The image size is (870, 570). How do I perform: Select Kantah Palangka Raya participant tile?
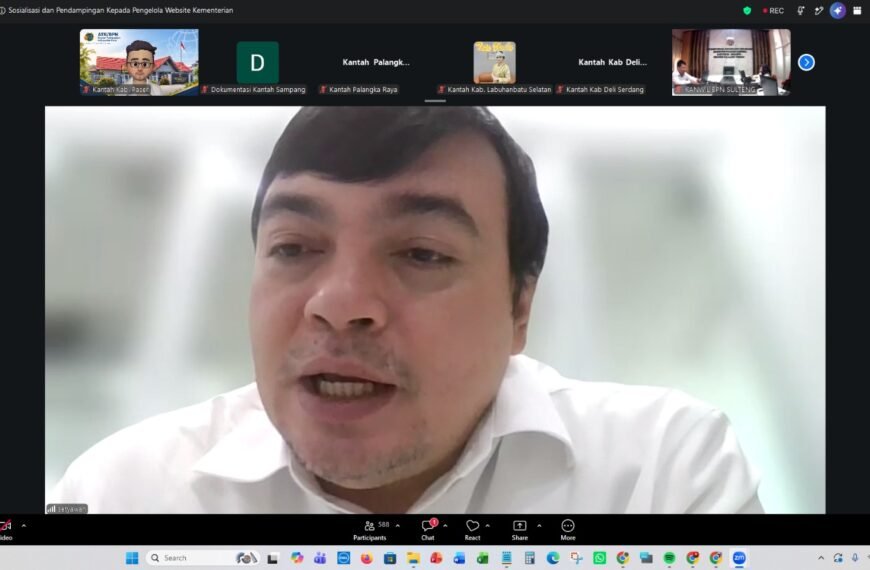pyautogui.click(x=376, y=62)
